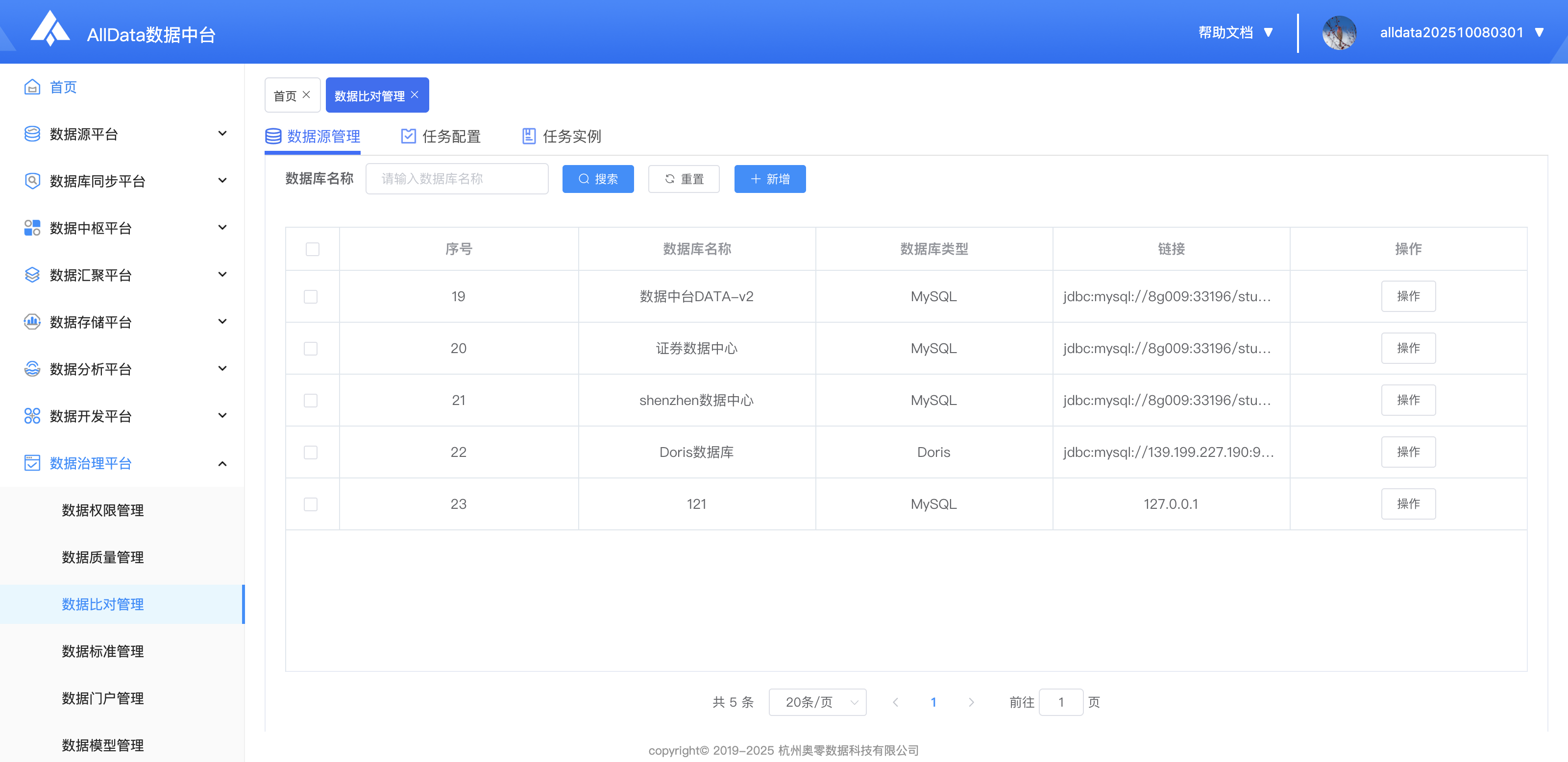Viewport: 1568px width, 762px height.
Task: Click the 数据存储平台 chart icon
Action: (x=32, y=322)
